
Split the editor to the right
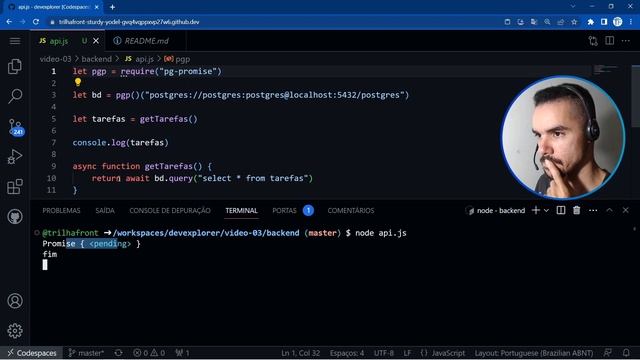(609, 41)
